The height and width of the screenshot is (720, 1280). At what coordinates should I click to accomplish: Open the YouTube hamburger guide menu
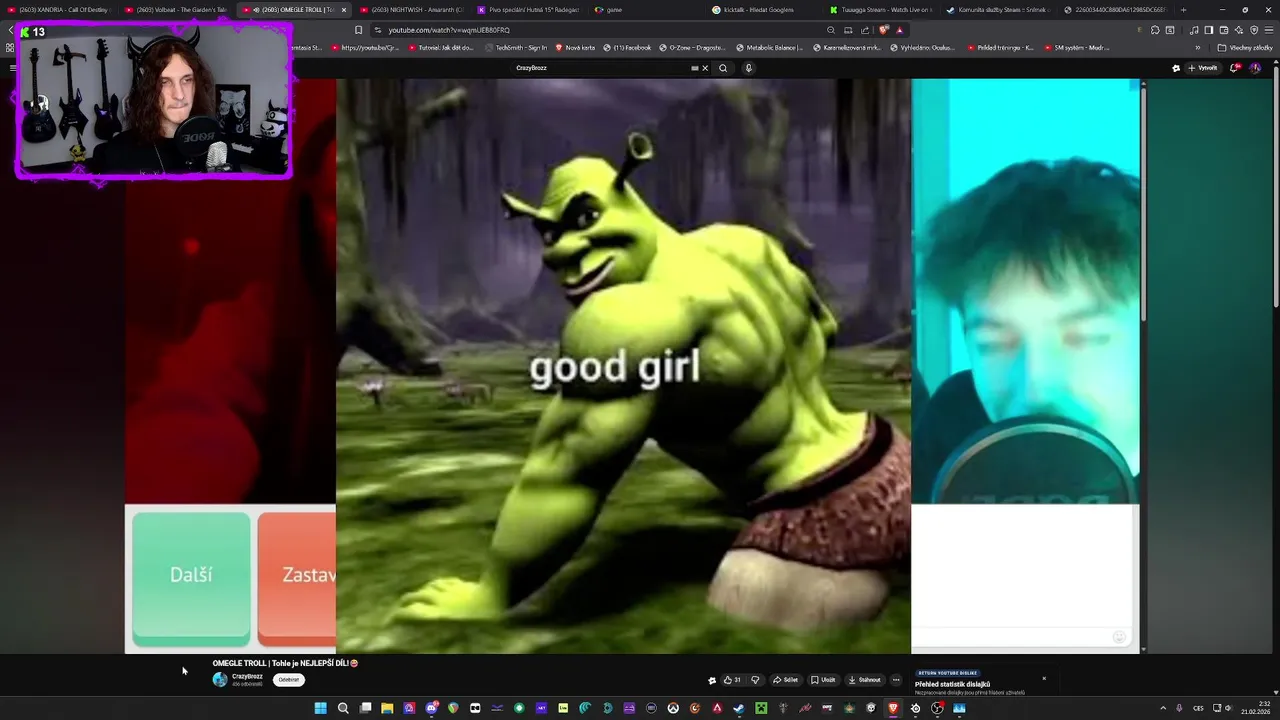[12, 68]
